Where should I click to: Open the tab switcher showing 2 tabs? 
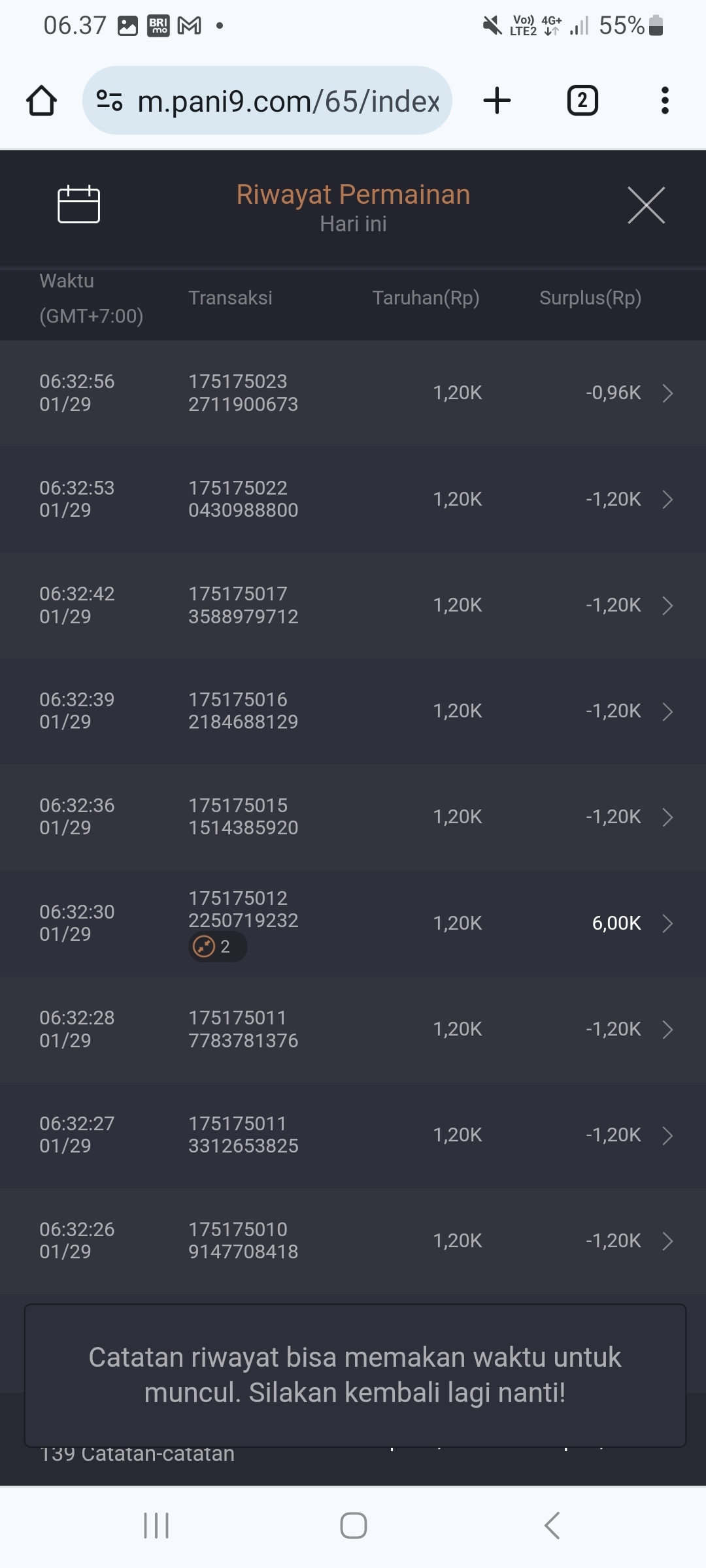point(582,101)
